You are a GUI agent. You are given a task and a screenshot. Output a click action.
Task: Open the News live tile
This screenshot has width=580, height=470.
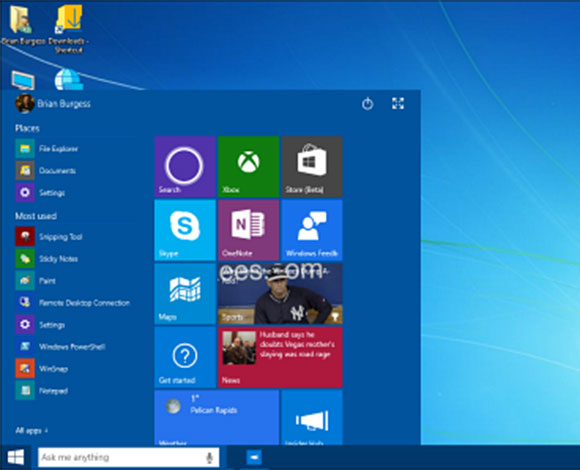[280, 357]
